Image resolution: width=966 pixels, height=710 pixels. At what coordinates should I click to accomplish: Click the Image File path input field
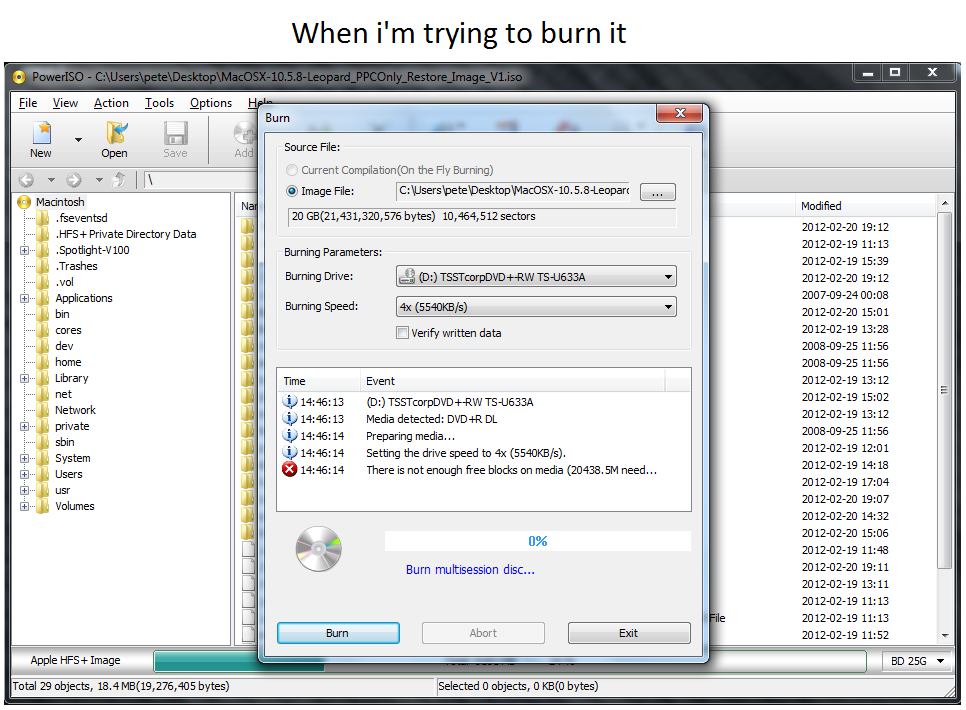(513, 191)
